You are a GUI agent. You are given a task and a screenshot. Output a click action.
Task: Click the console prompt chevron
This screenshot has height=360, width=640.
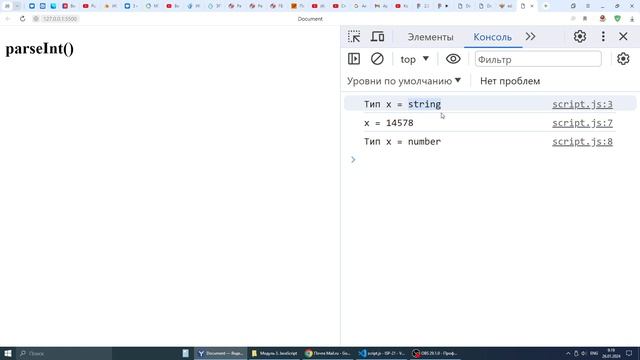353,160
